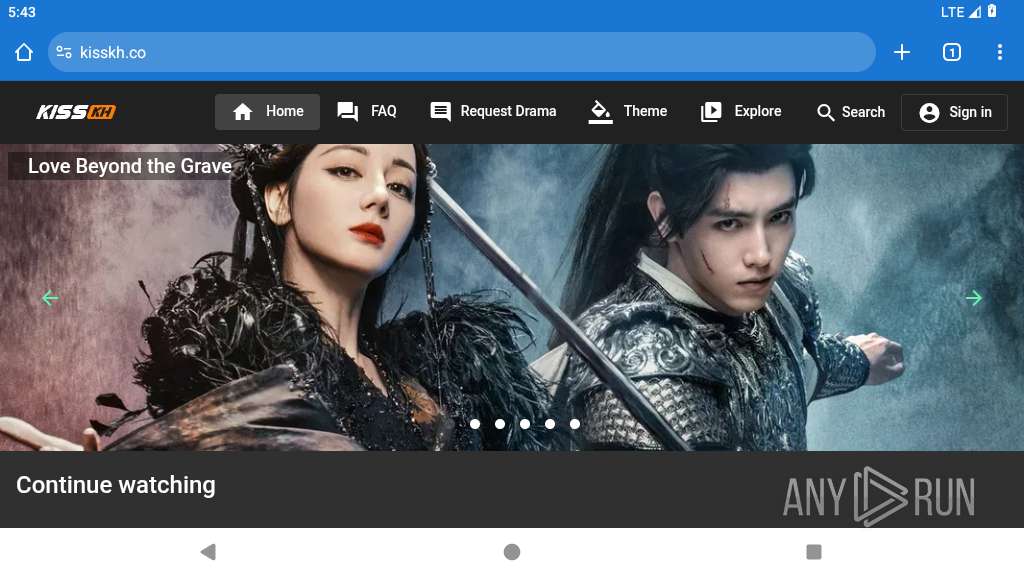Show previous banner with left arrow

point(50,298)
